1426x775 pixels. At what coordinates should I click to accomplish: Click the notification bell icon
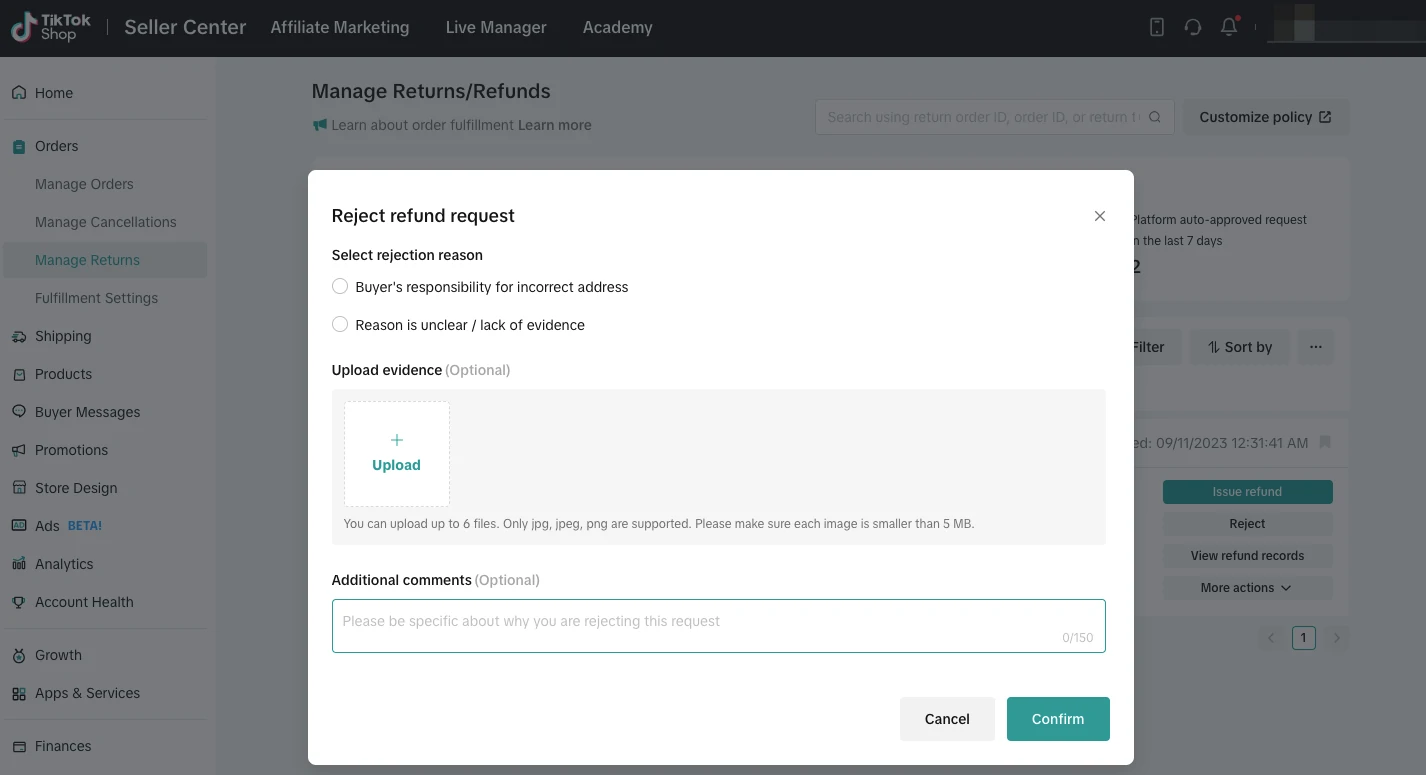click(x=1229, y=28)
